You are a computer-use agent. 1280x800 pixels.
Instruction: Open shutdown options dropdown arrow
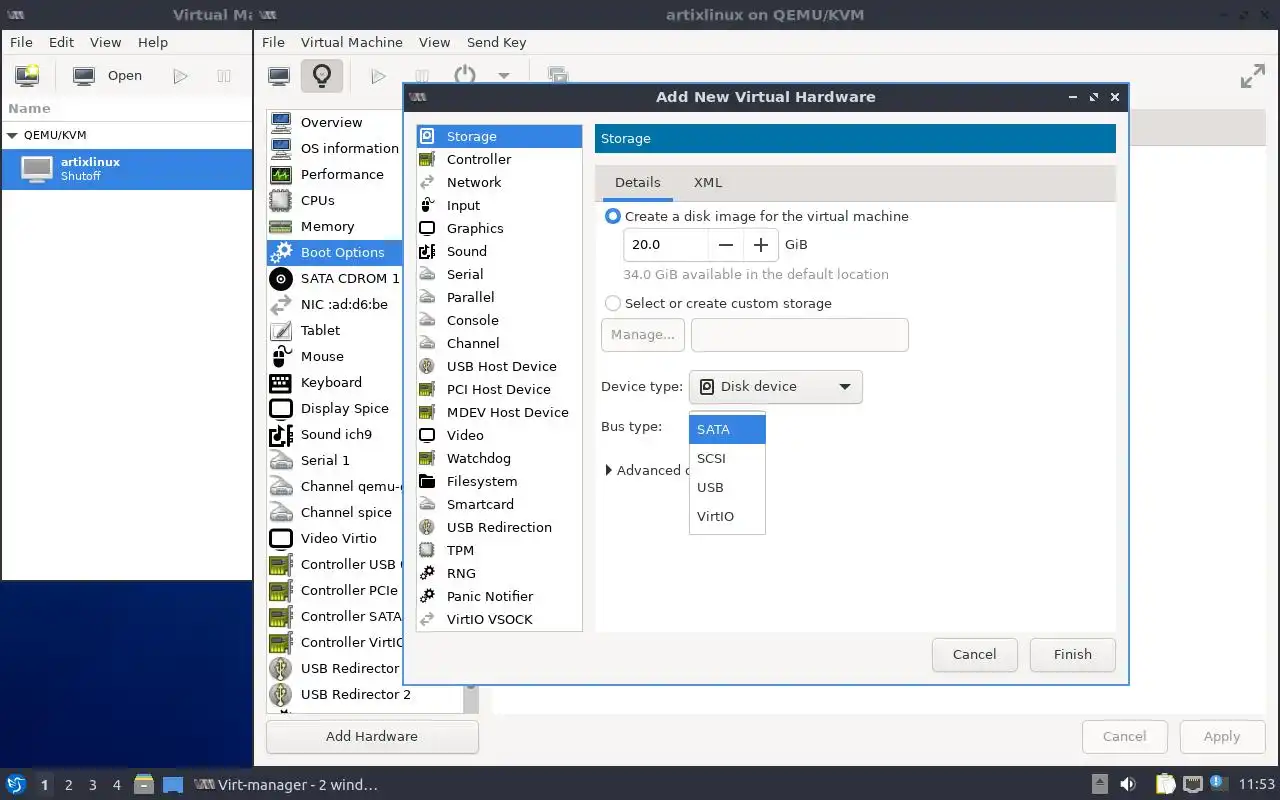(x=504, y=76)
